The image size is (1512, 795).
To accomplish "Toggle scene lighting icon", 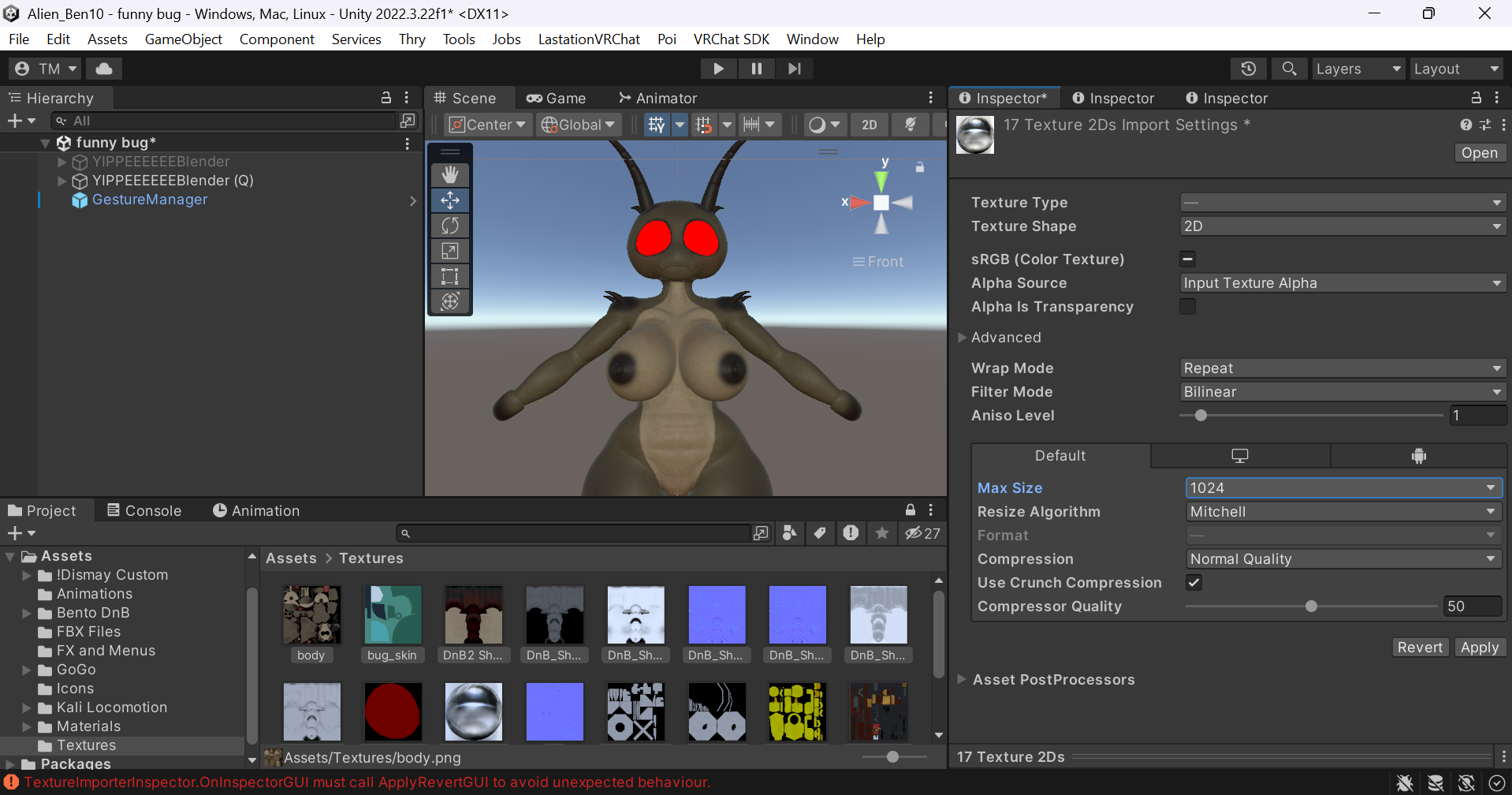I will pos(911,125).
